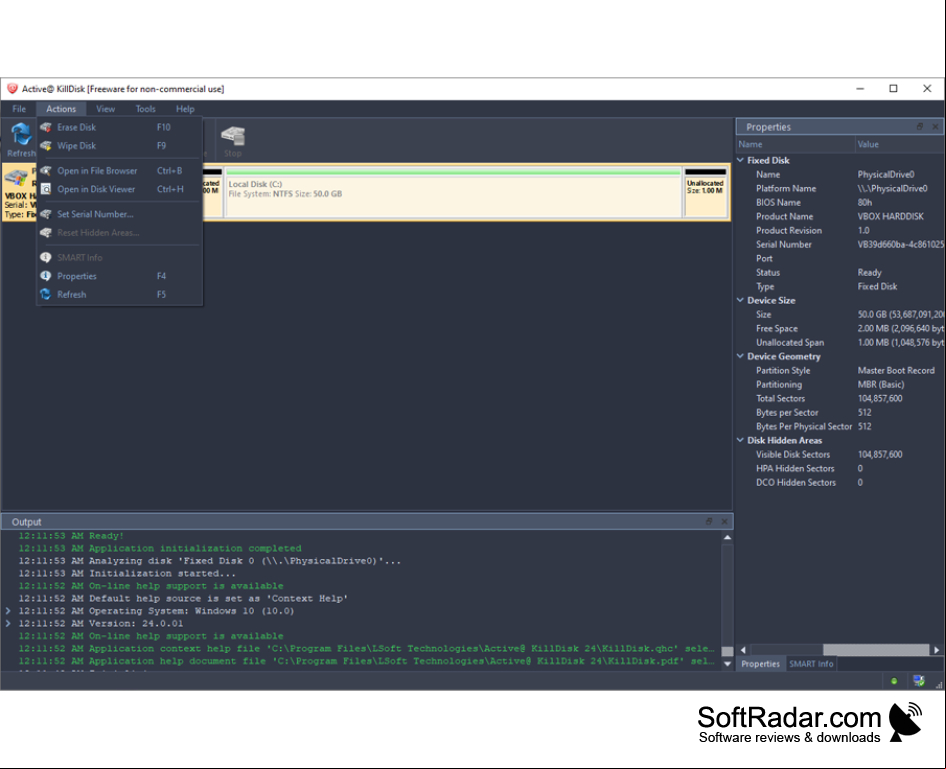Click the Properties horizontal scroll right arrow

click(936, 650)
